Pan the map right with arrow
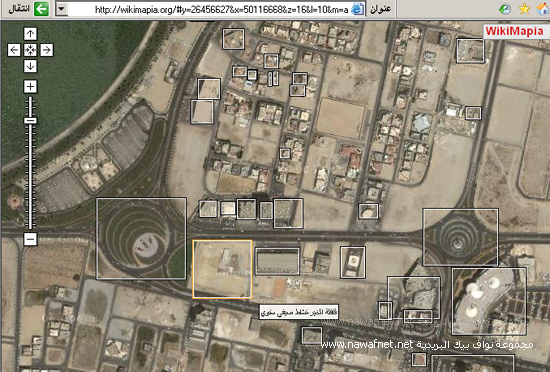Viewport: 550px width, 372px height. [47, 50]
